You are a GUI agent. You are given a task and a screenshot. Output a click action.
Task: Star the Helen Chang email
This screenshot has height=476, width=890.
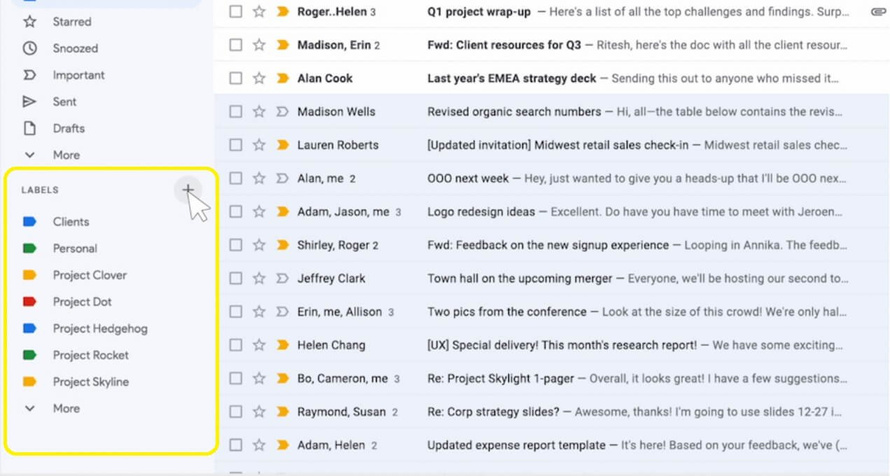[259, 345]
